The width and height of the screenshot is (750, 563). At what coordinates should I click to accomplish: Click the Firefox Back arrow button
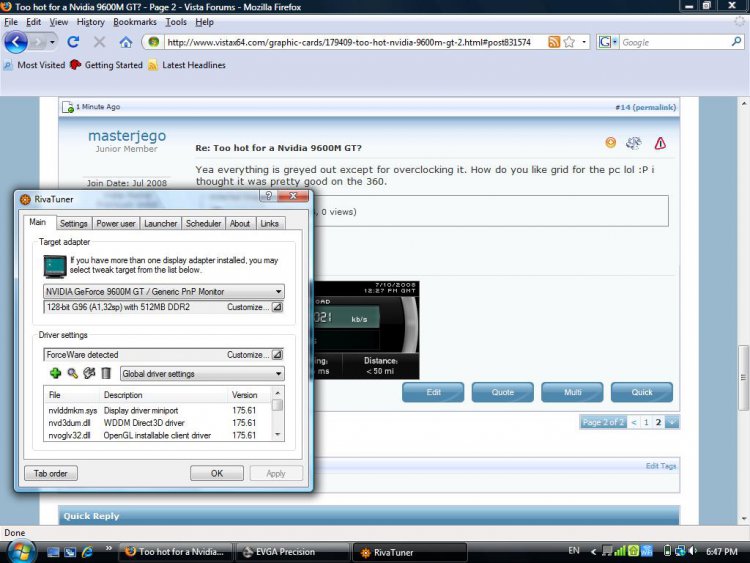16,42
